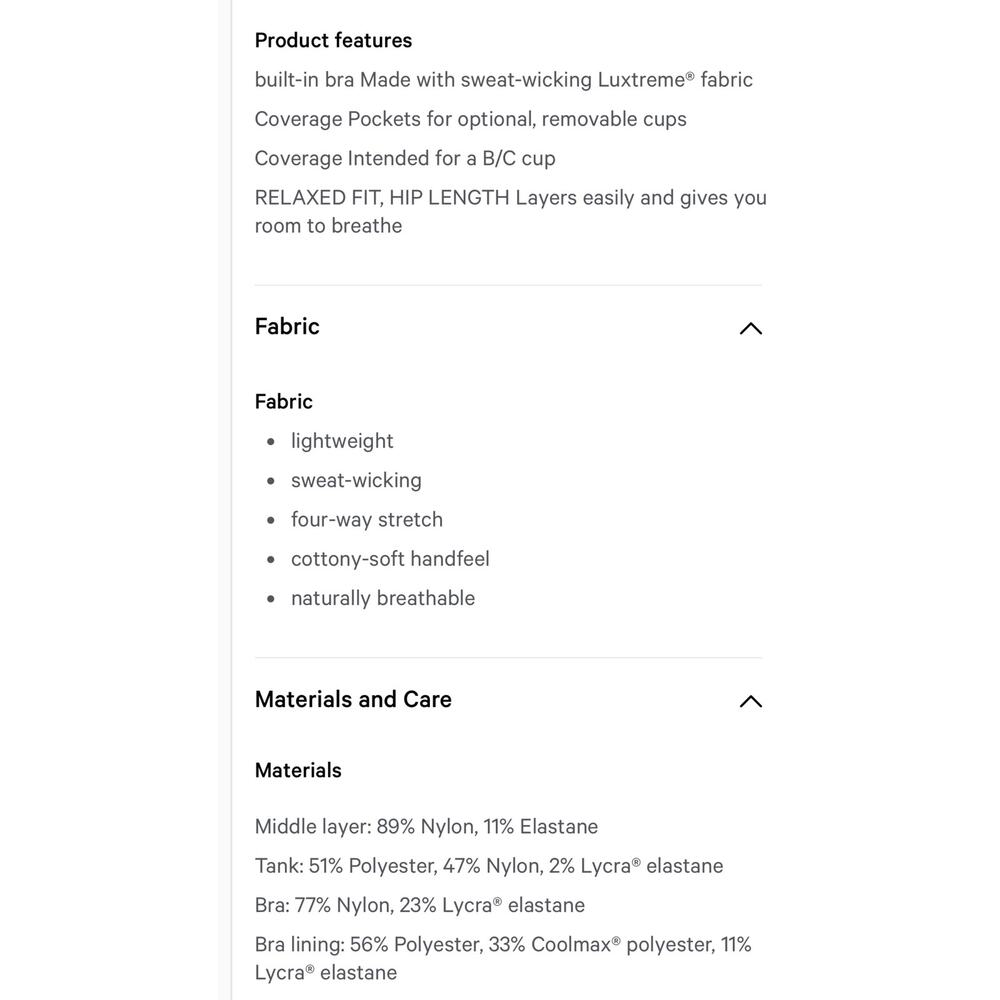Collapse the Materials and Care chevron
The image size is (1000, 1000).
[750, 701]
